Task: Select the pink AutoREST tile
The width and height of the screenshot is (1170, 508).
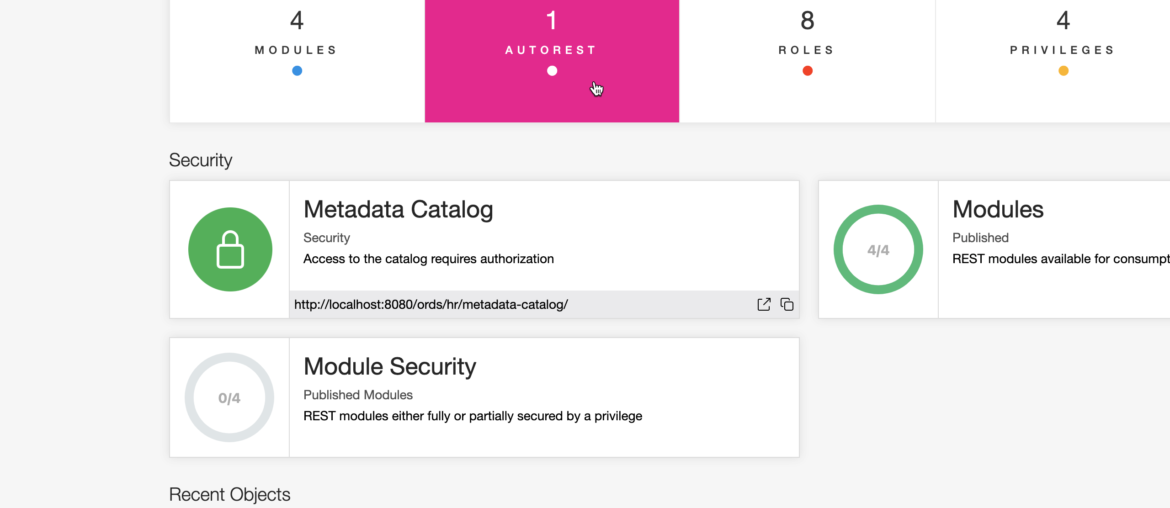Action: (552, 61)
